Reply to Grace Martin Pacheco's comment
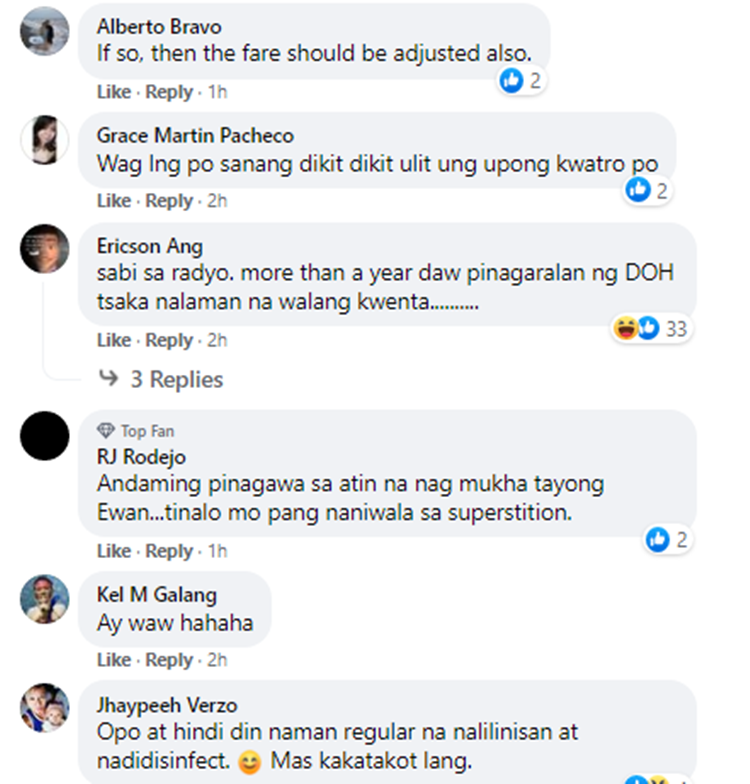The width and height of the screenshot is (750, 784). coord(169,201)
